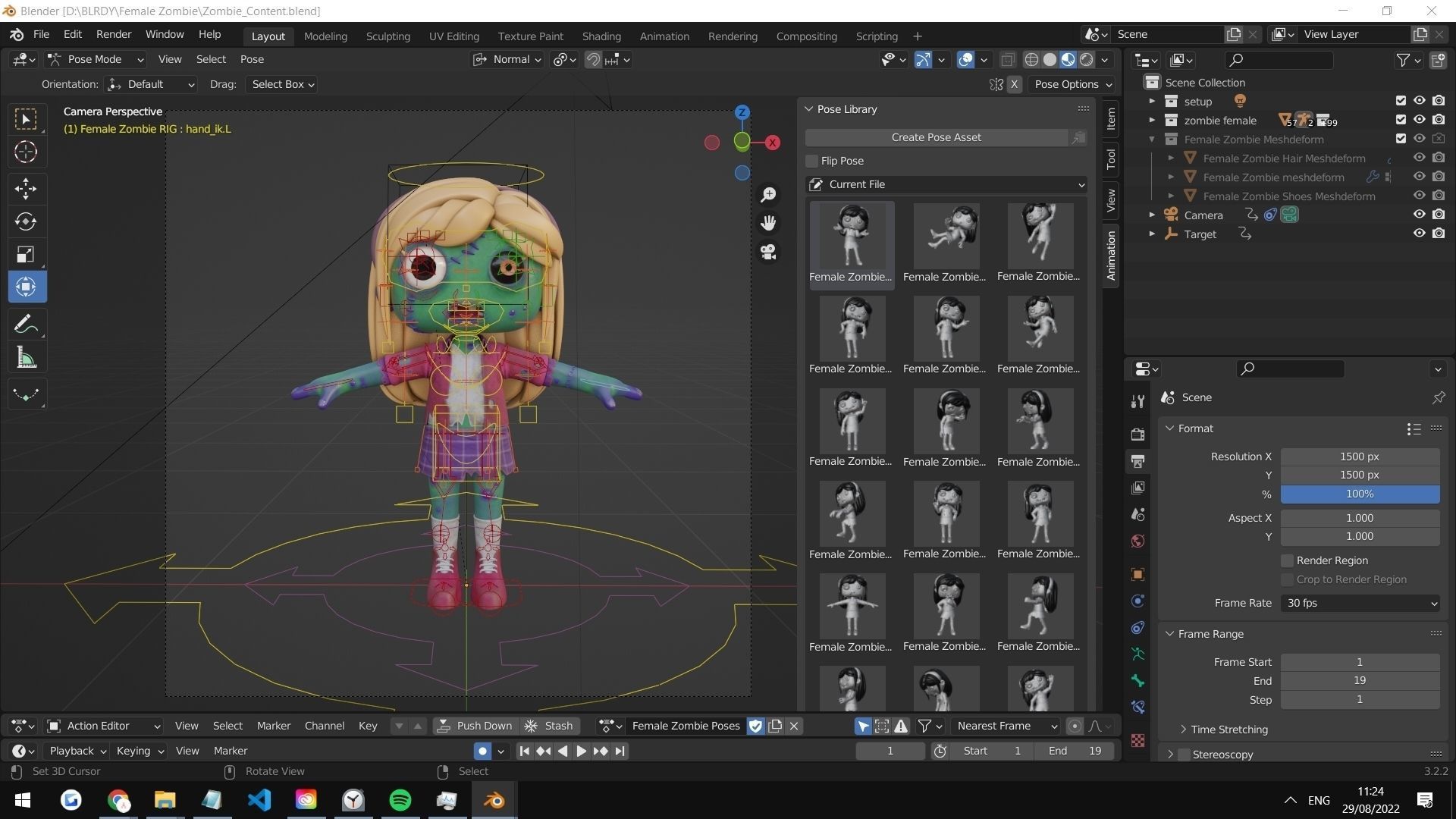Hide the Target object in viewport

pos(1419,234)
